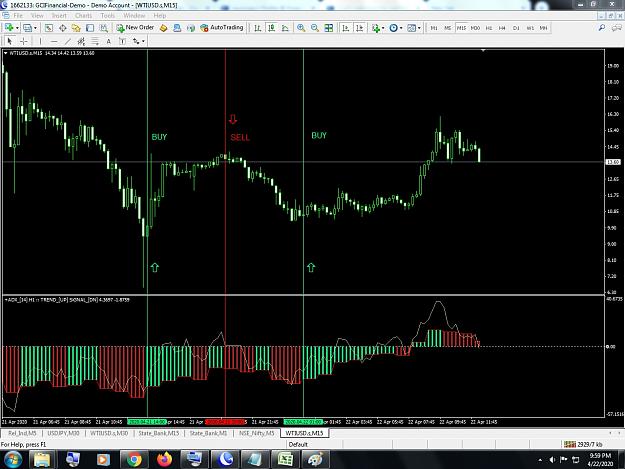Switch to USDJPY,M30 chart tab

click(x=63, y=433)
